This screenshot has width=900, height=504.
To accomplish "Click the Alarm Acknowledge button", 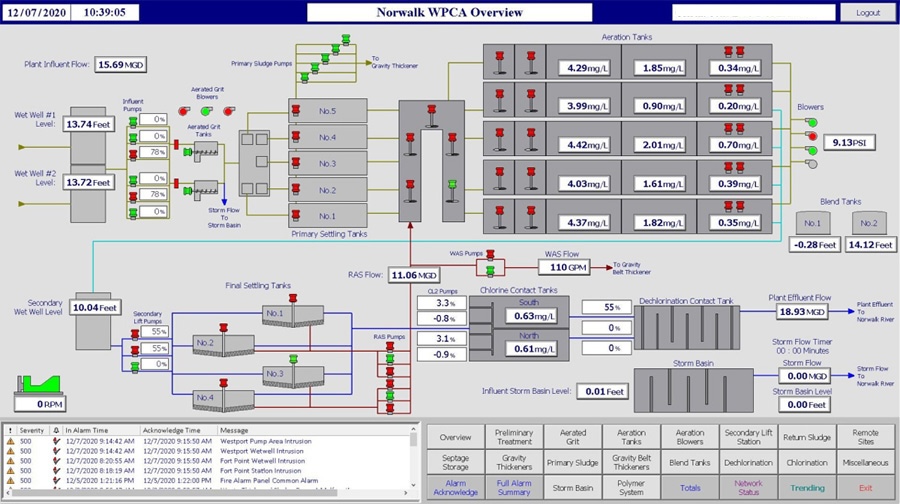I will (x=455, y=488).
